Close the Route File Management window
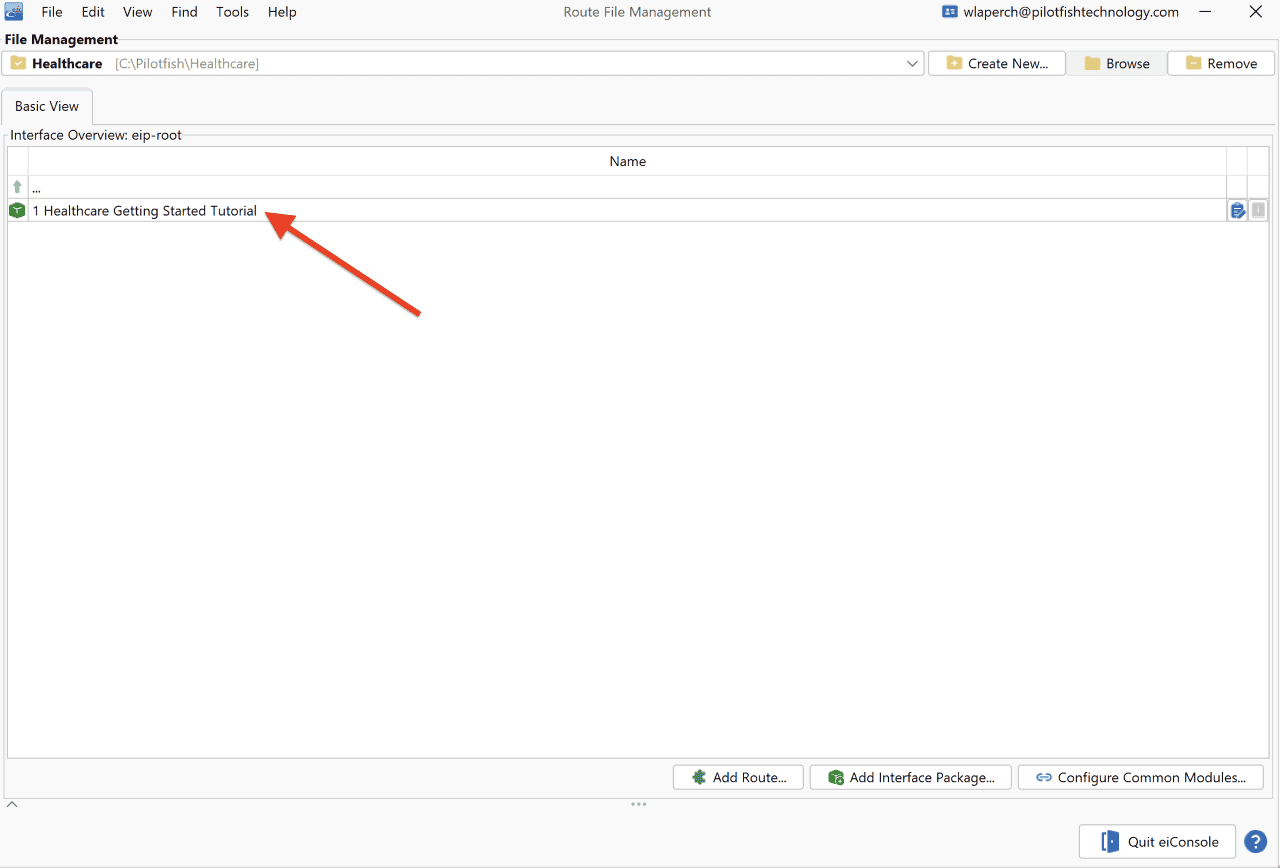The image size is (1280, 868). click(1255, 12)
